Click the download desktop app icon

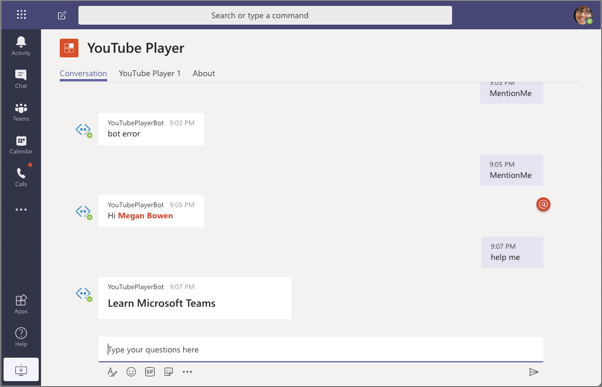pyautogui.click(x=21, y=370)
